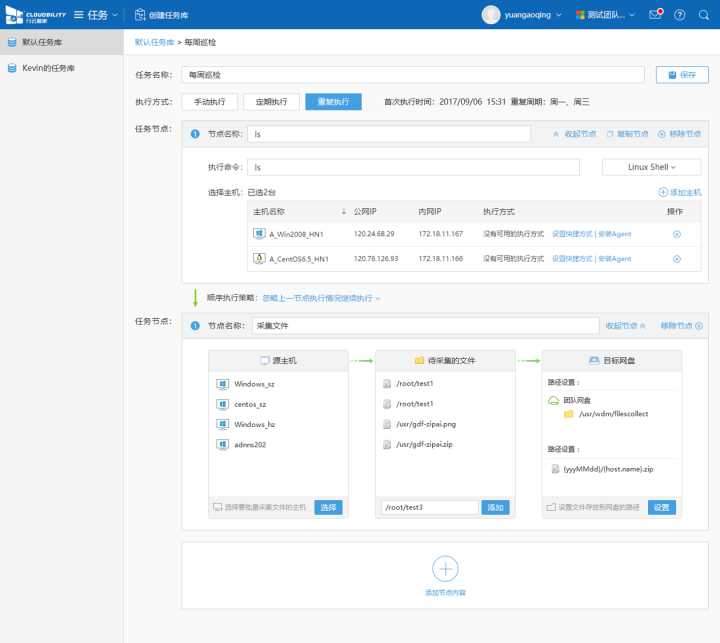Open the 任务 main menu
720x643 pixels.
click(x=97, y=15)
